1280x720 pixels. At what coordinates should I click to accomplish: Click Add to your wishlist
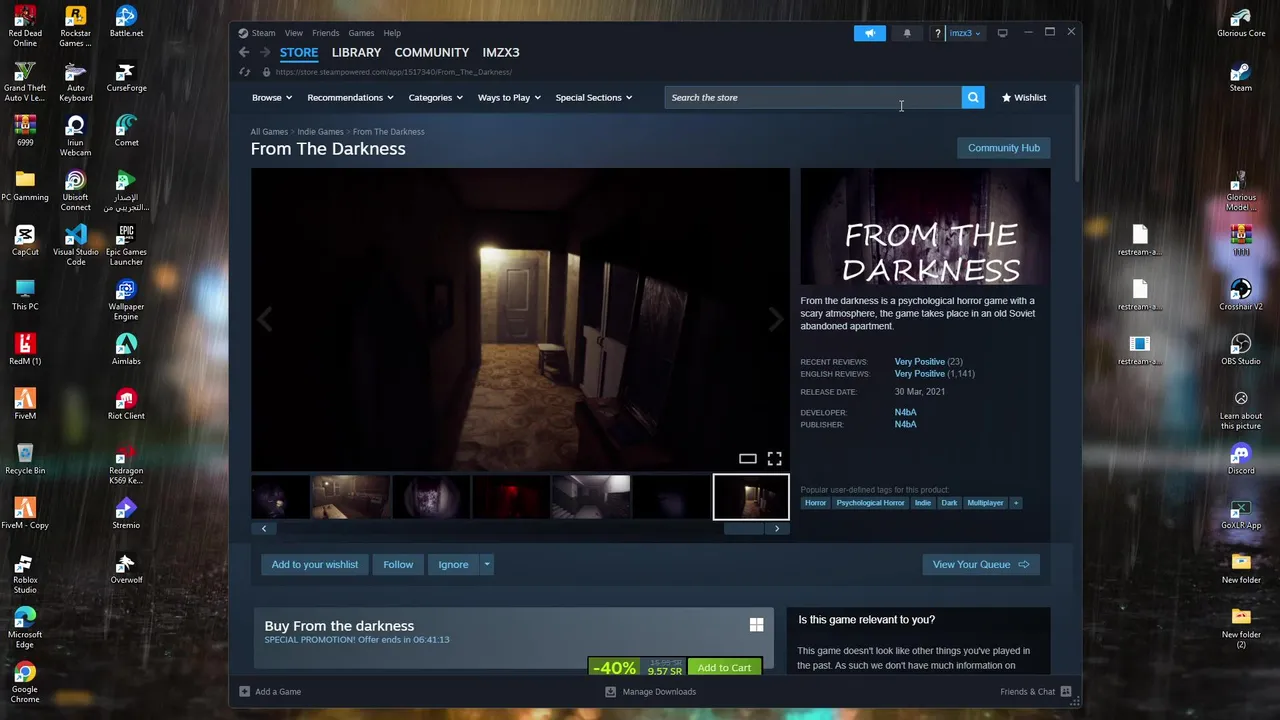click(x=314, y=564)
